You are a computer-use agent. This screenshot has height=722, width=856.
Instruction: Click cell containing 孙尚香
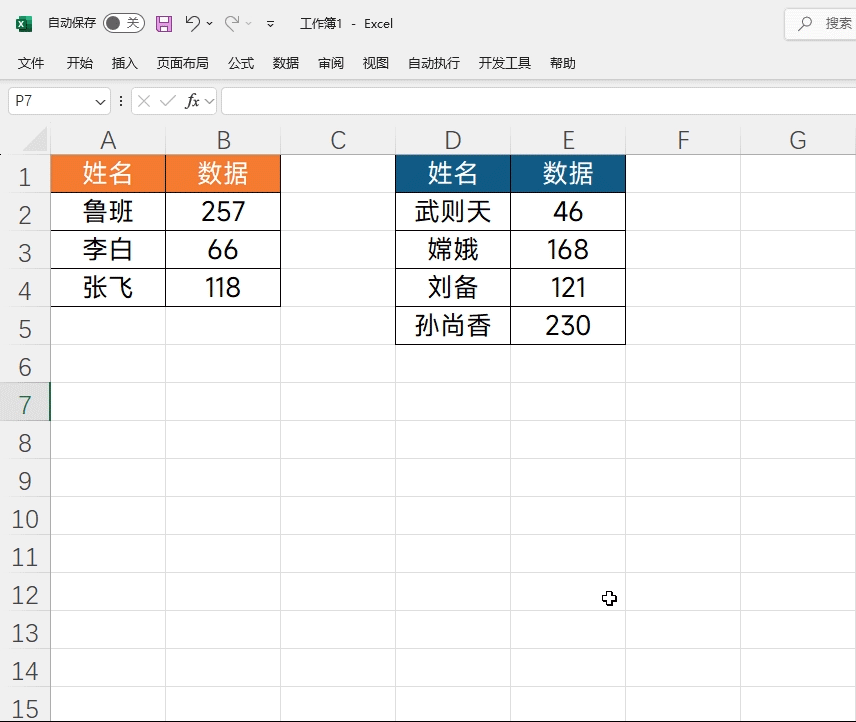[x=453, y=326]
